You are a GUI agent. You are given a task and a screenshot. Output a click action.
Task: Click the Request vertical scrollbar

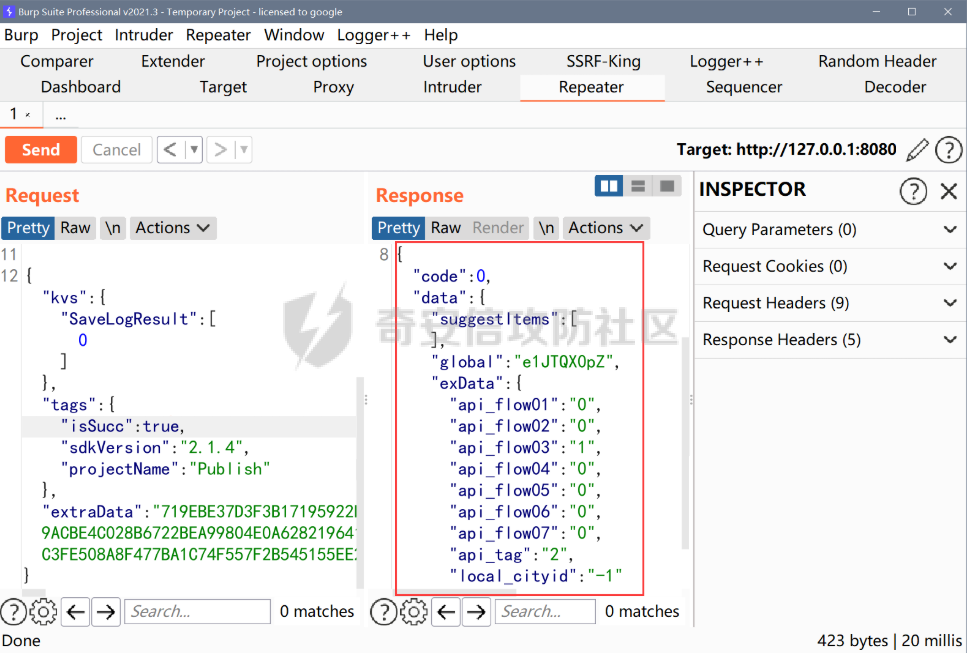[x=361, y=481]
